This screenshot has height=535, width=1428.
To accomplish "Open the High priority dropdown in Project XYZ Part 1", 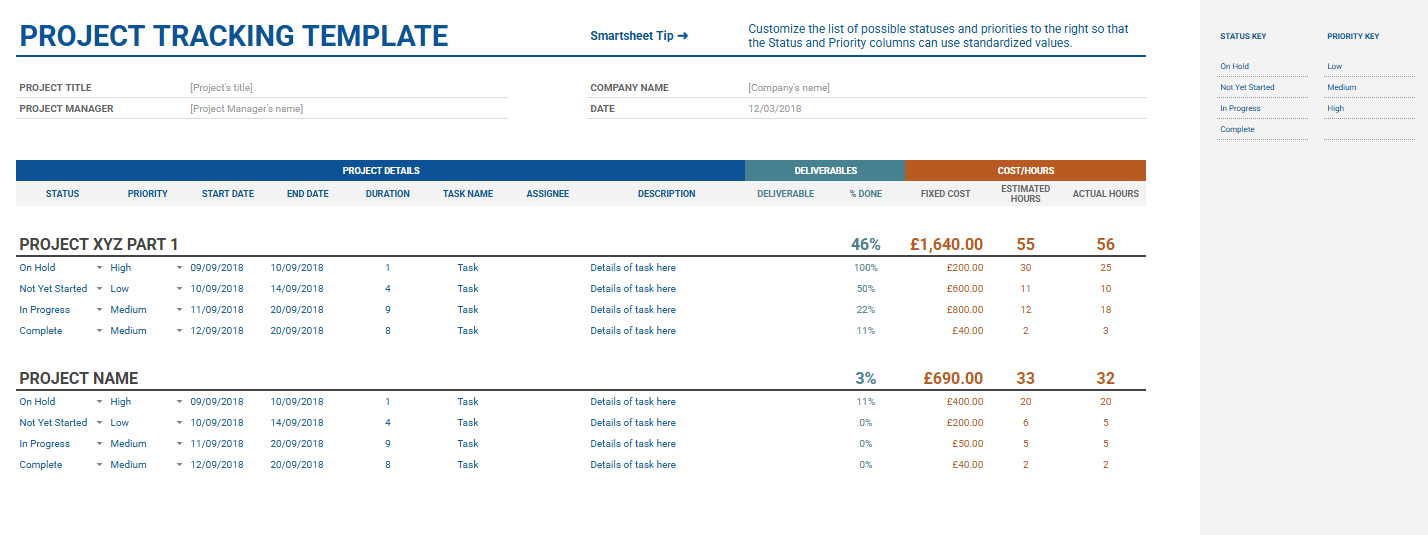I will coord(179,268).
